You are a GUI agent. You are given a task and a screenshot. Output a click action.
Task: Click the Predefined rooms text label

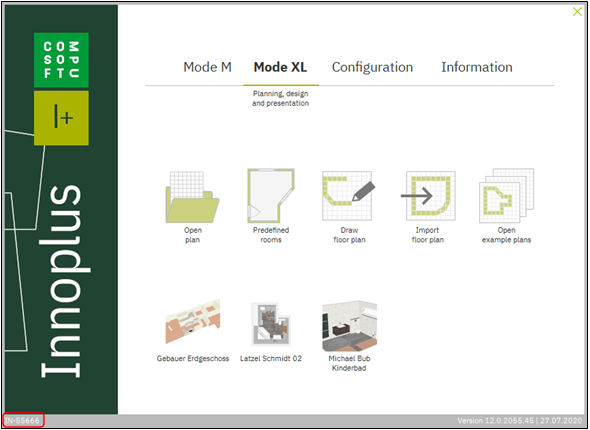click(271, 235)
